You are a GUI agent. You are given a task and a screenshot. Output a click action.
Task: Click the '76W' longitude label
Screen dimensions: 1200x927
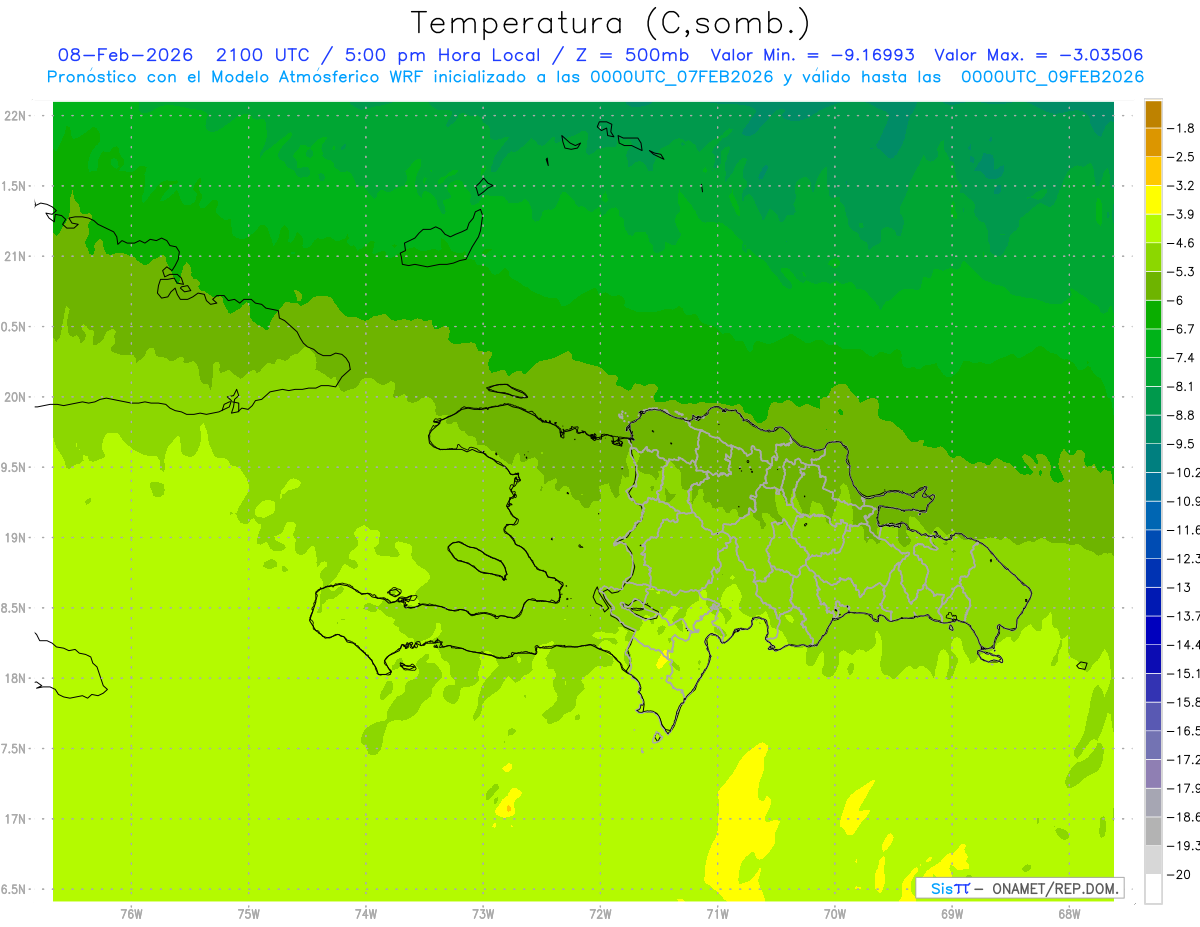click(x=131, y=914)
